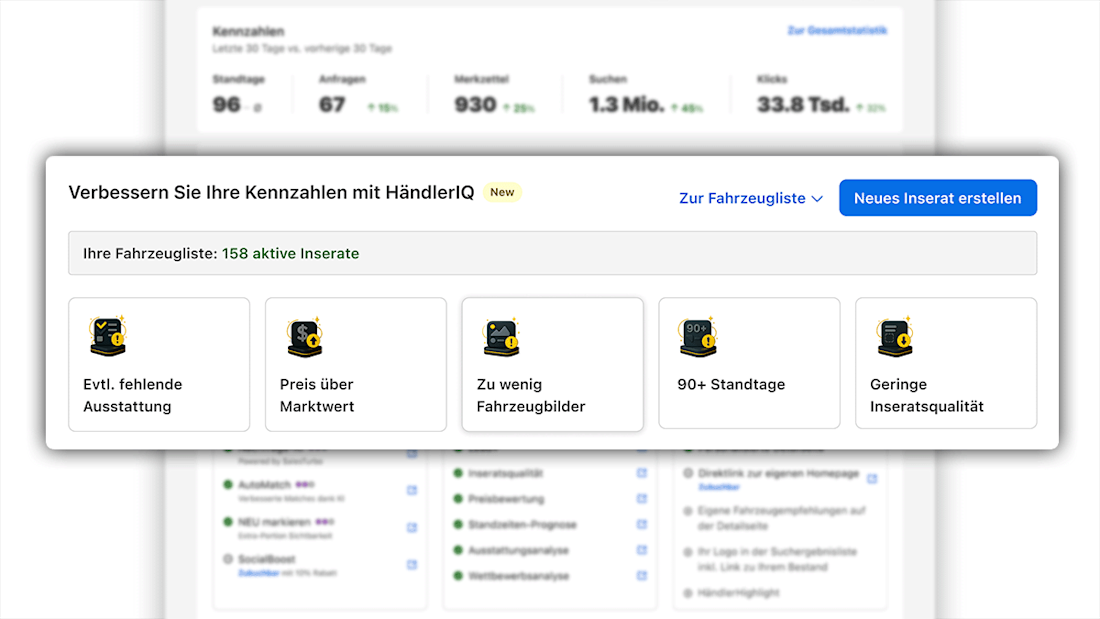Image resolution: width=1100 pixels, height=619 pixels.
Task: Follow the Zur Gesamtstatistik link
Action: tap(837, 31)
